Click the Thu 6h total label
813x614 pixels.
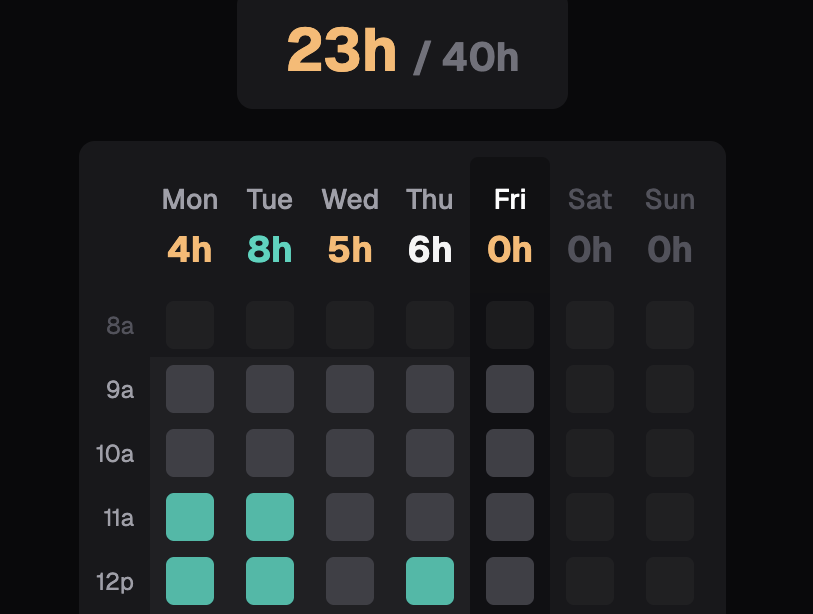(430, 250)
